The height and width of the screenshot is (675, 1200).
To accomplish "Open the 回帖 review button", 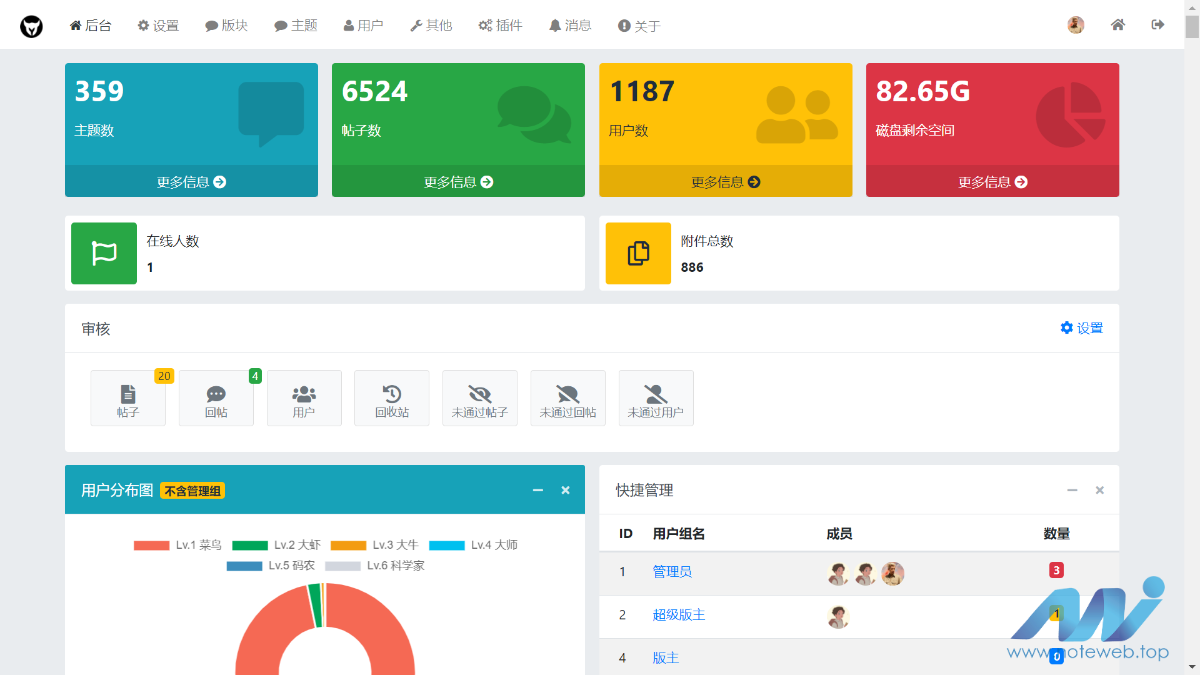I will coord(216,398).
